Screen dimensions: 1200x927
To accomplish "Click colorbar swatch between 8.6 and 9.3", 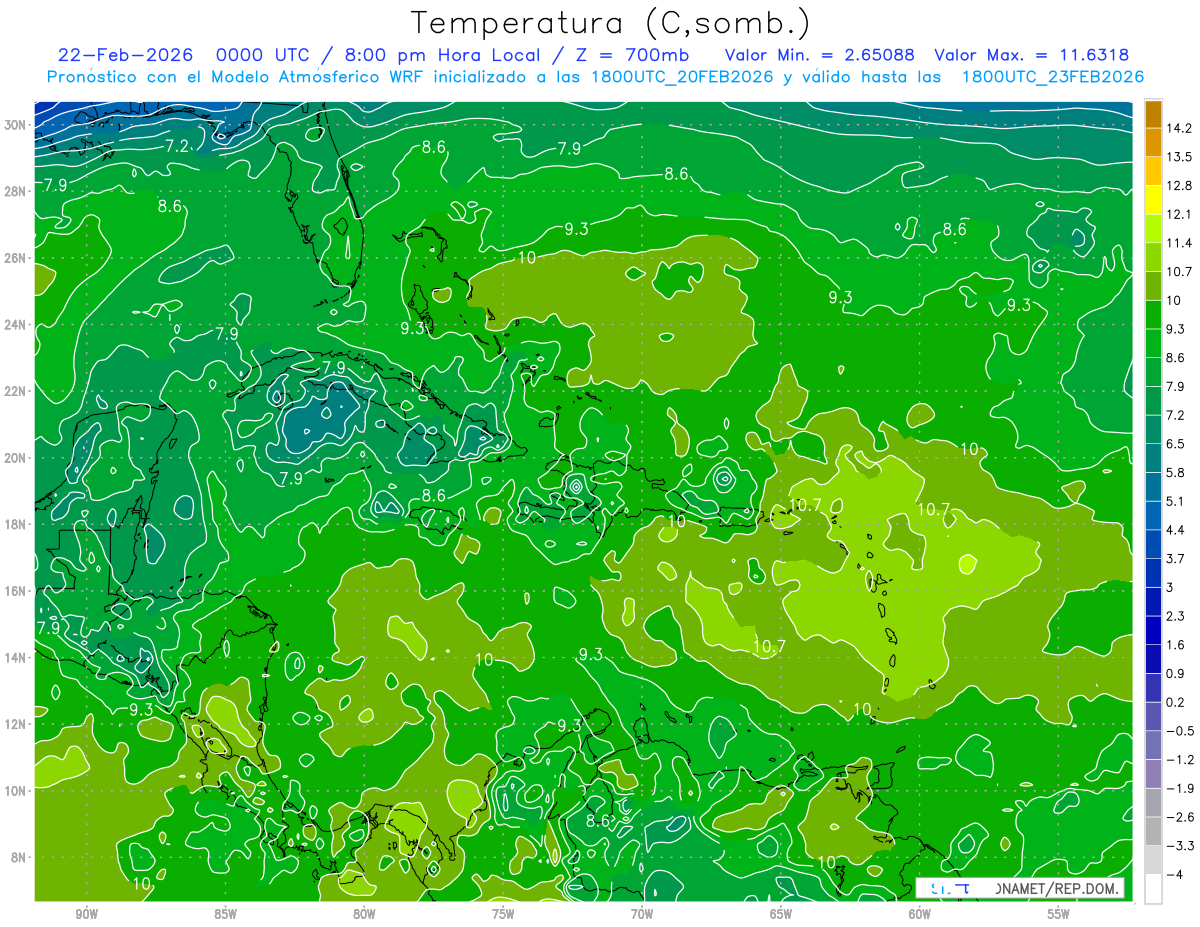I will click(1153, 343).
